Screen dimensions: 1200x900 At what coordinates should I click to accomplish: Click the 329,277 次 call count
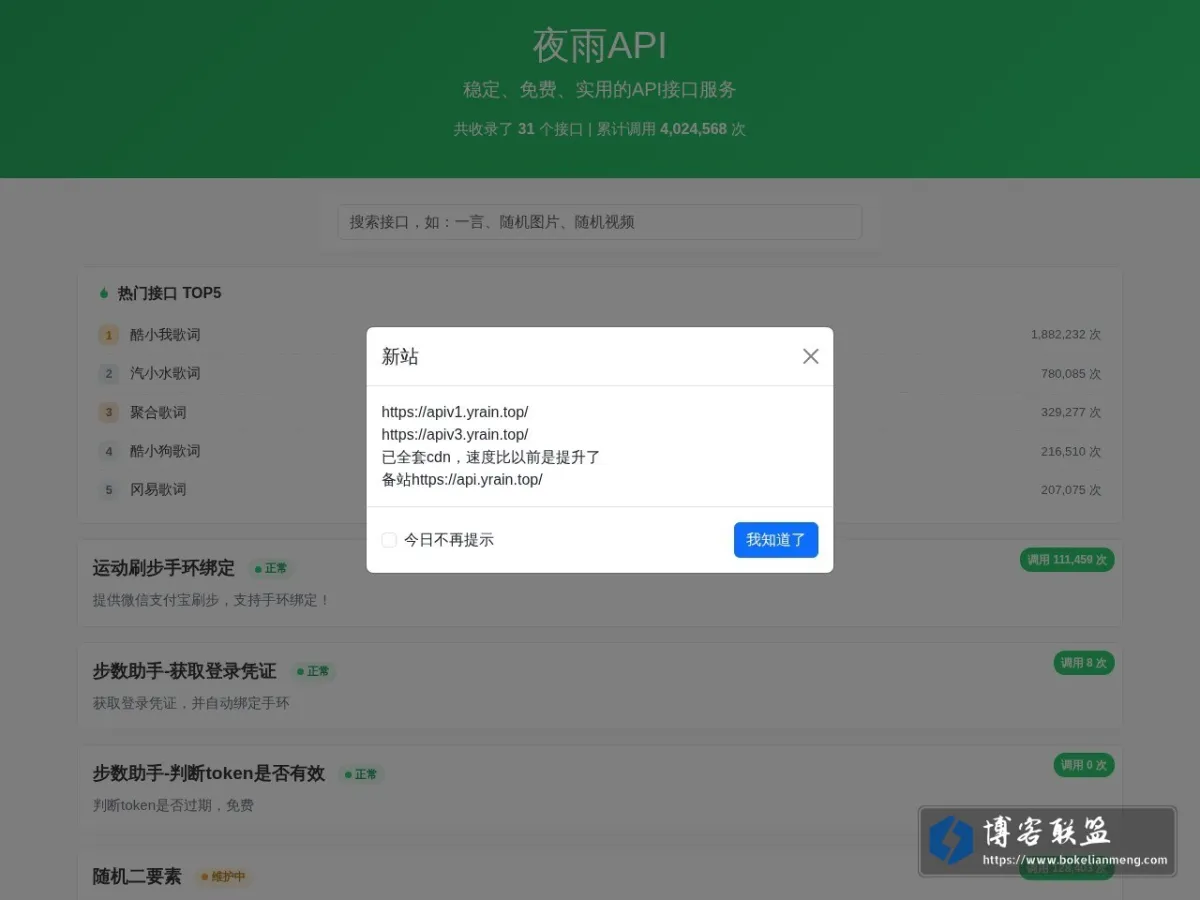(1071, 412)
